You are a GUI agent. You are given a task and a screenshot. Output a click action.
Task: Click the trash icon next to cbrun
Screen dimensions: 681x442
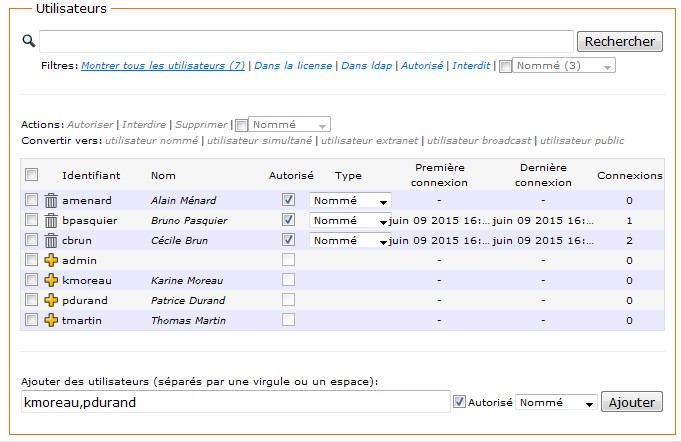(x=51, y=240)
